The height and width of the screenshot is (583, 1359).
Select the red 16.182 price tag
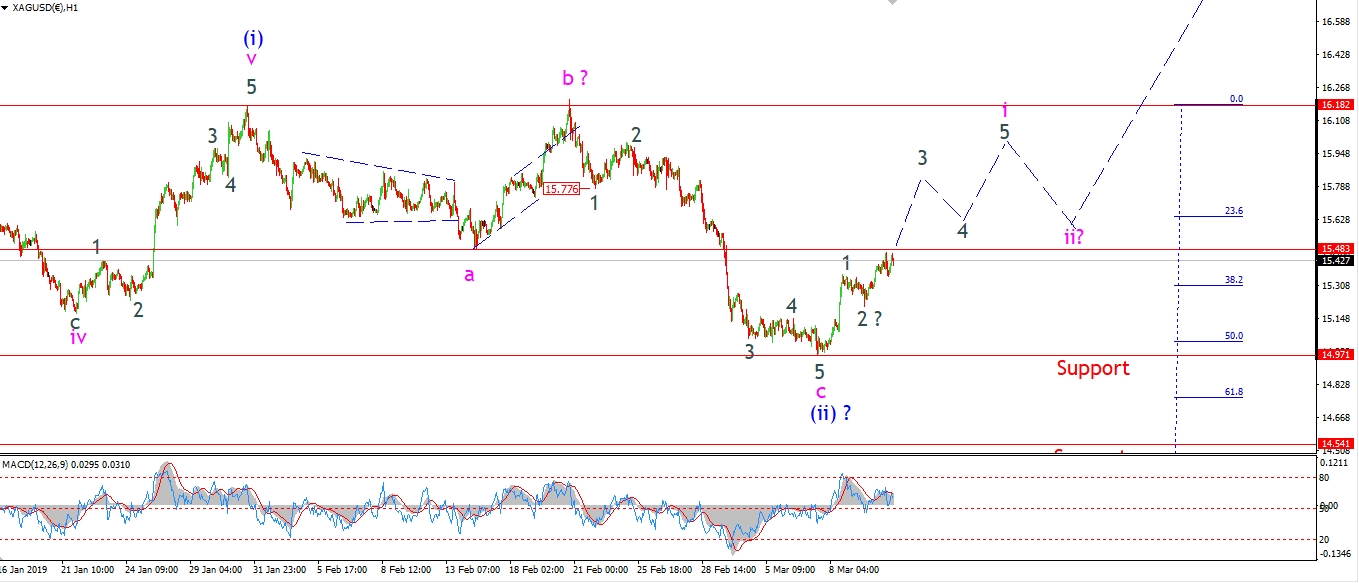1336,105
